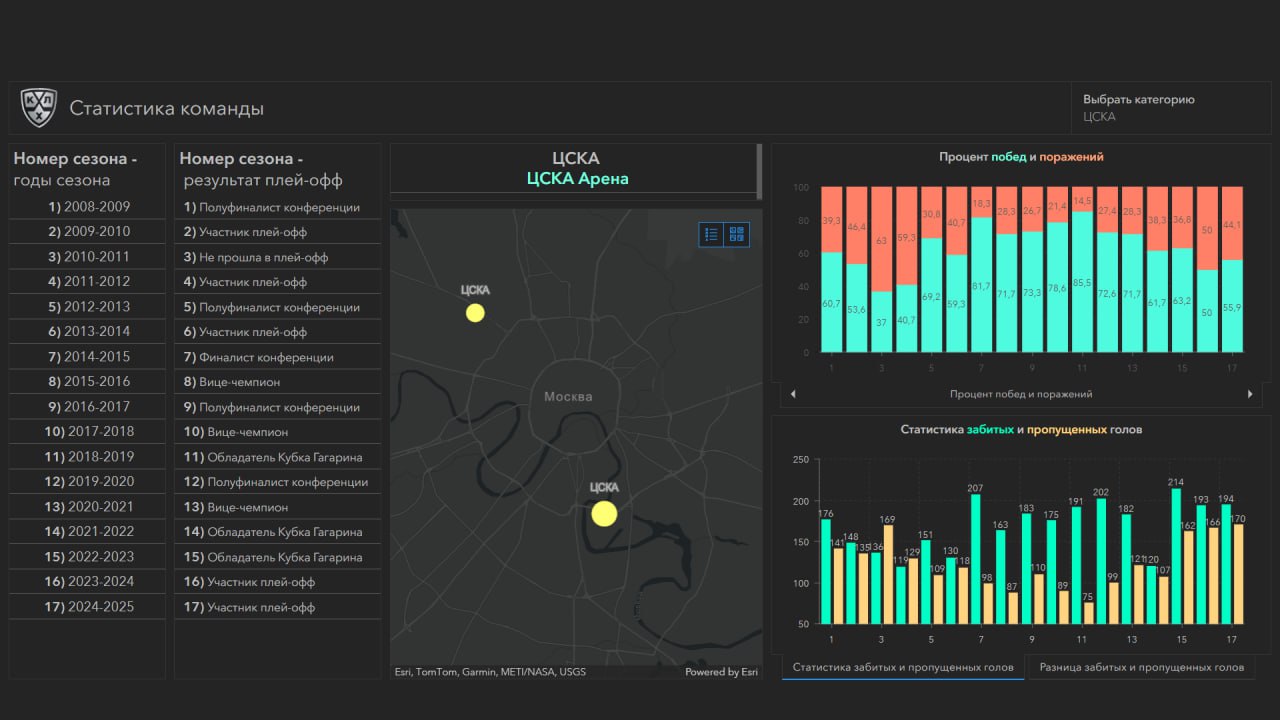The image size is (1280, 720).
Task: Click result 8) Вице-чемпион
Action: pos(278,382)
